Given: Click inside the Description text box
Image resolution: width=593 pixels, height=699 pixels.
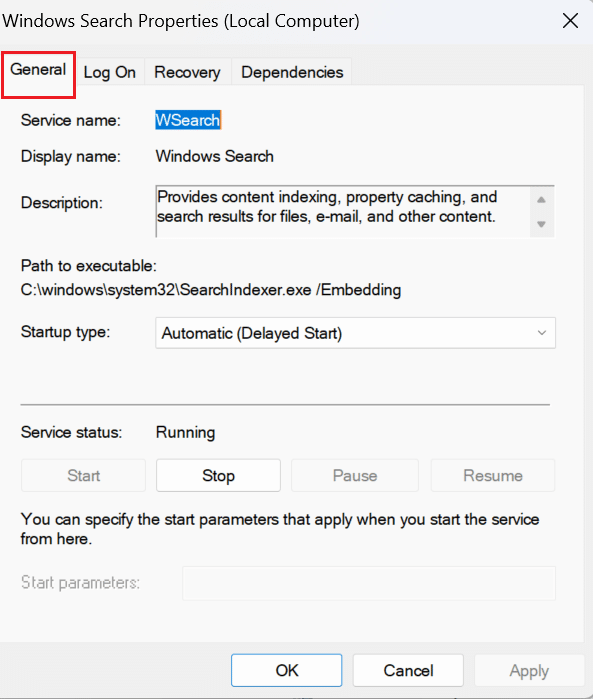Looking at the screenshot, I should pos(343,211).
